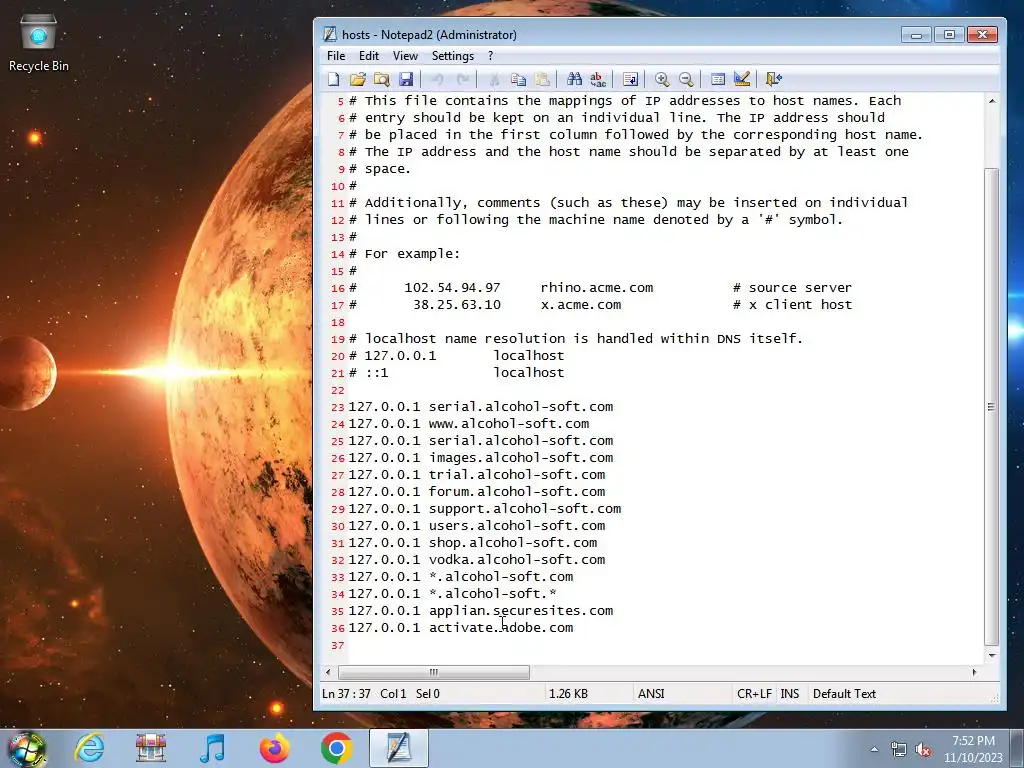The image size is (1024, 768).
Task: Open the Edit menu
Action: [x=368, y=56]
